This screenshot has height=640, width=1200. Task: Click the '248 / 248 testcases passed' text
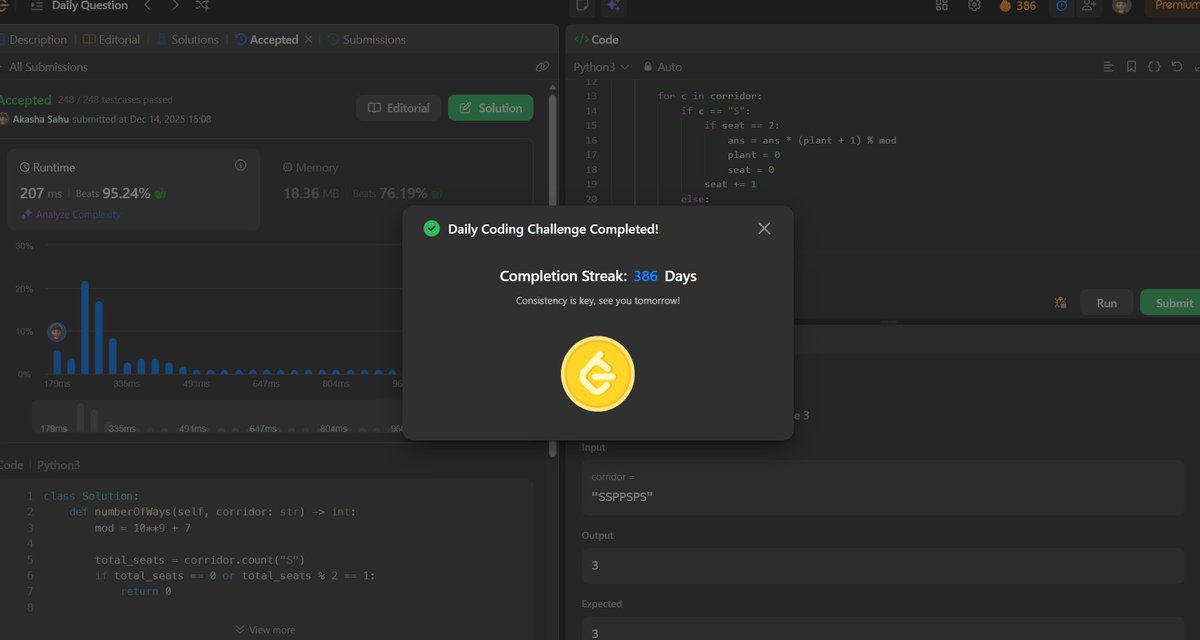(x=115, y=100)
